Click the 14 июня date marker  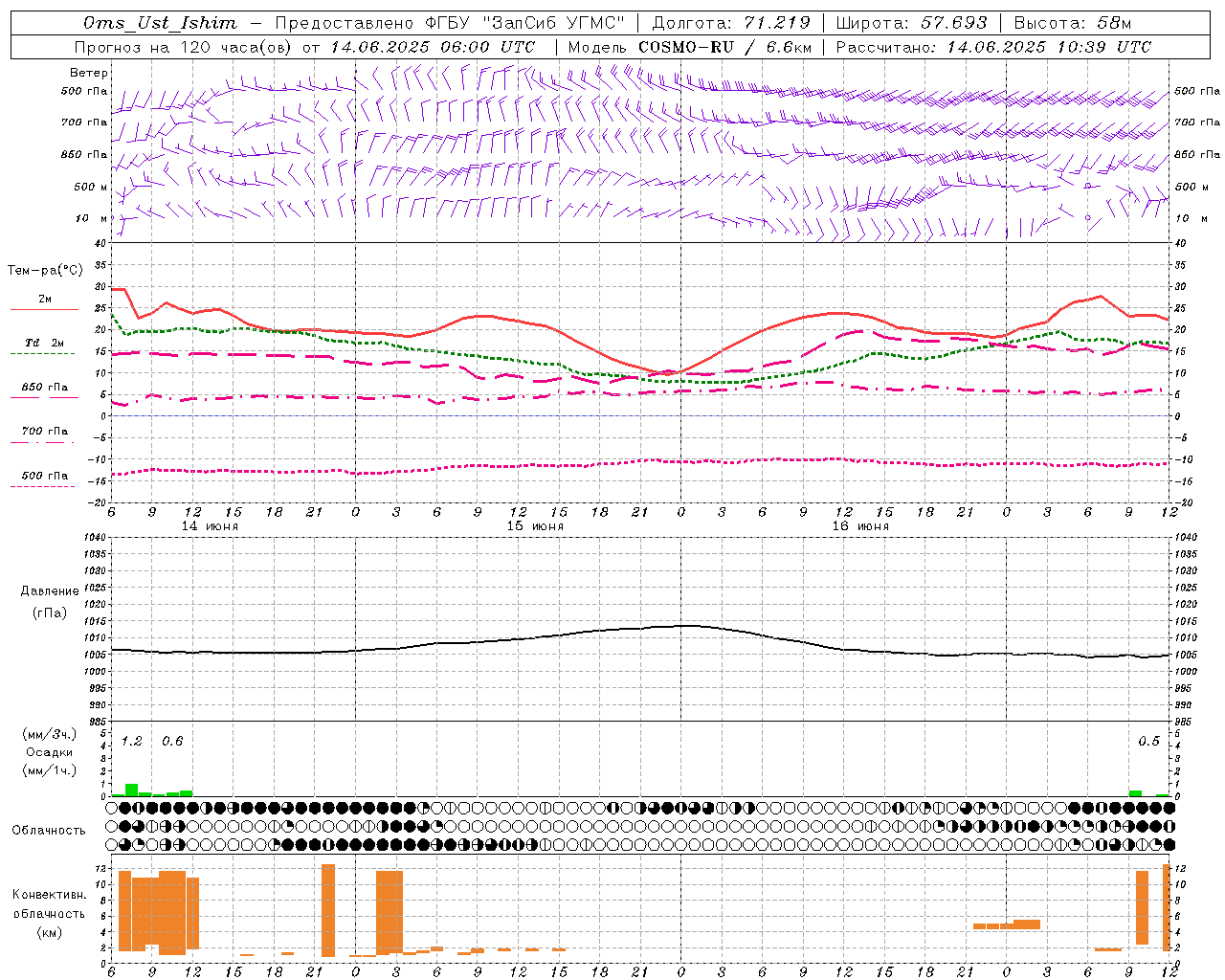pos(210,526)
